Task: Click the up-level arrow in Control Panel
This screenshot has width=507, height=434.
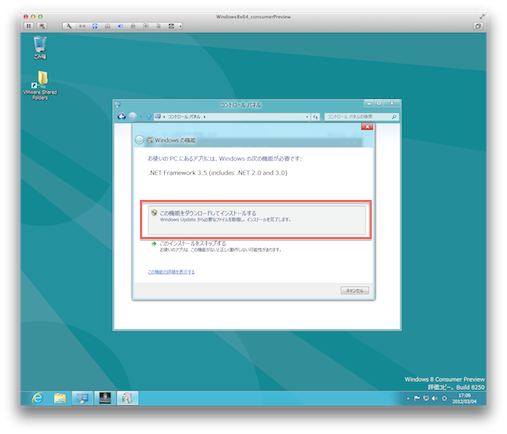Action: [x=149, y=117]
